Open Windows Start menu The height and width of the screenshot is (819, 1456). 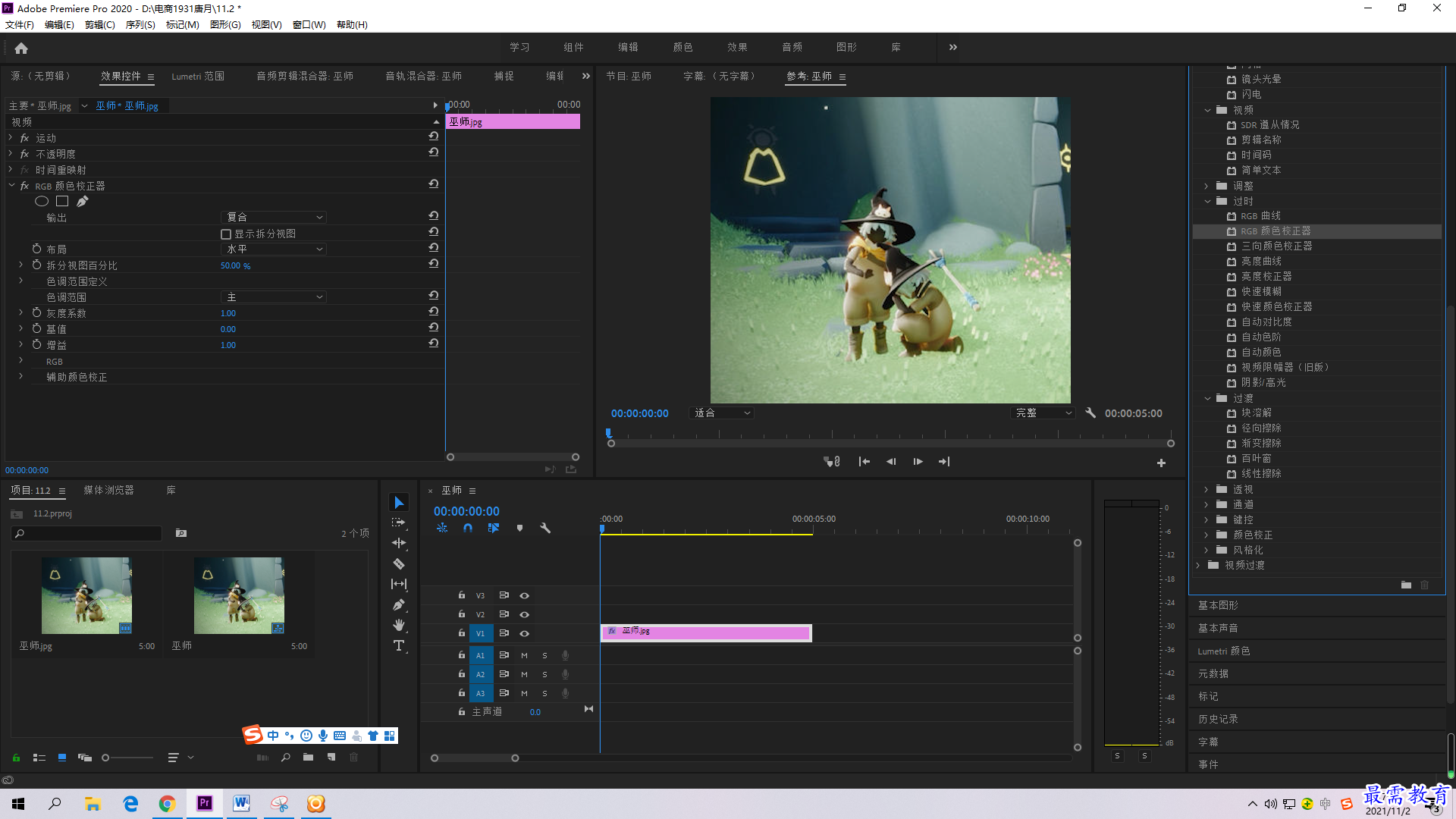click(x=18, y=803)
